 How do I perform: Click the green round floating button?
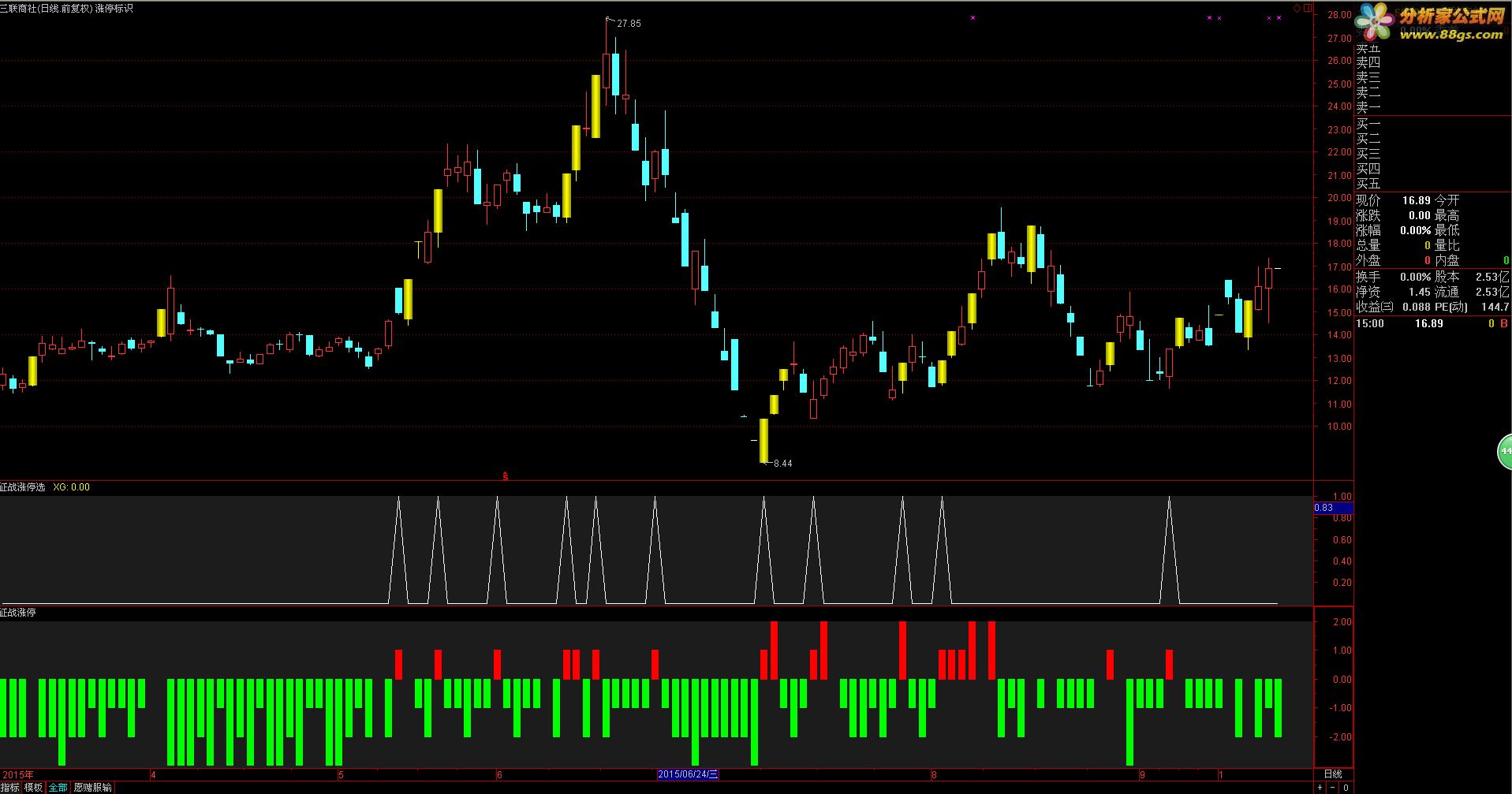(1505, 452)
